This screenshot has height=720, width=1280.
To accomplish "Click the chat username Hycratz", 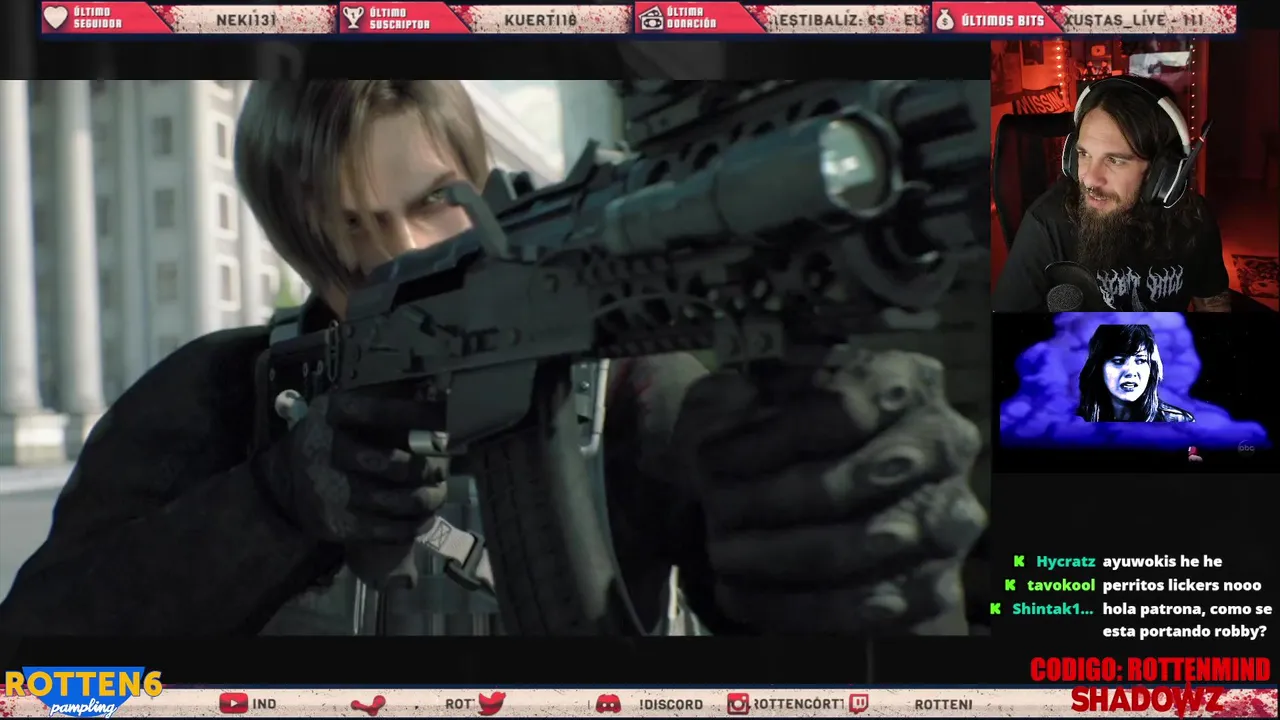I will pos(1065,562).
